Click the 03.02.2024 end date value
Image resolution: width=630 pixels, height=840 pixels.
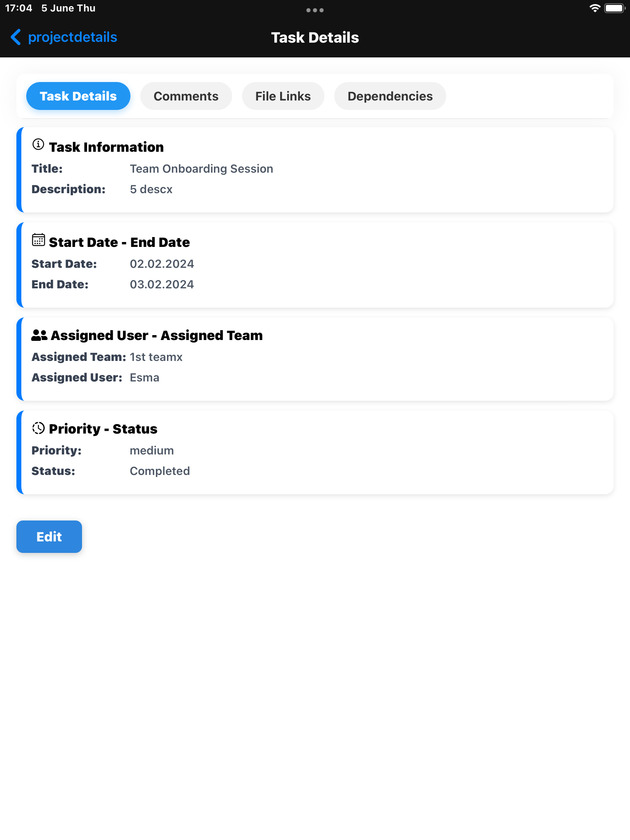(162, 284)
